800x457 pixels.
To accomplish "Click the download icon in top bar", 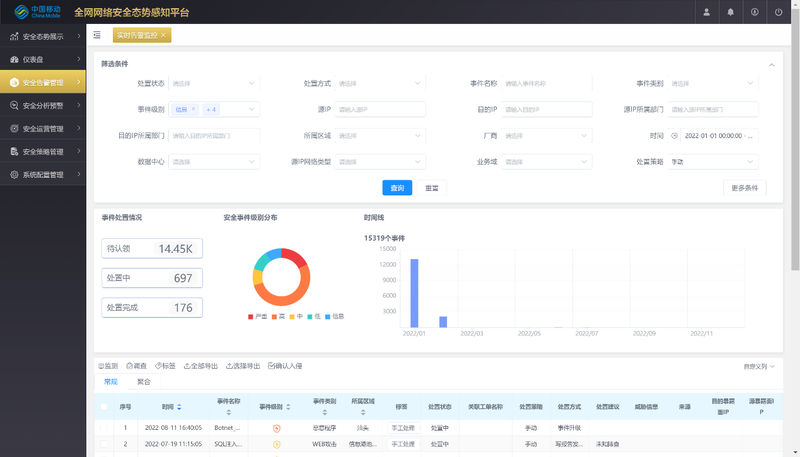I will (755, 12).
